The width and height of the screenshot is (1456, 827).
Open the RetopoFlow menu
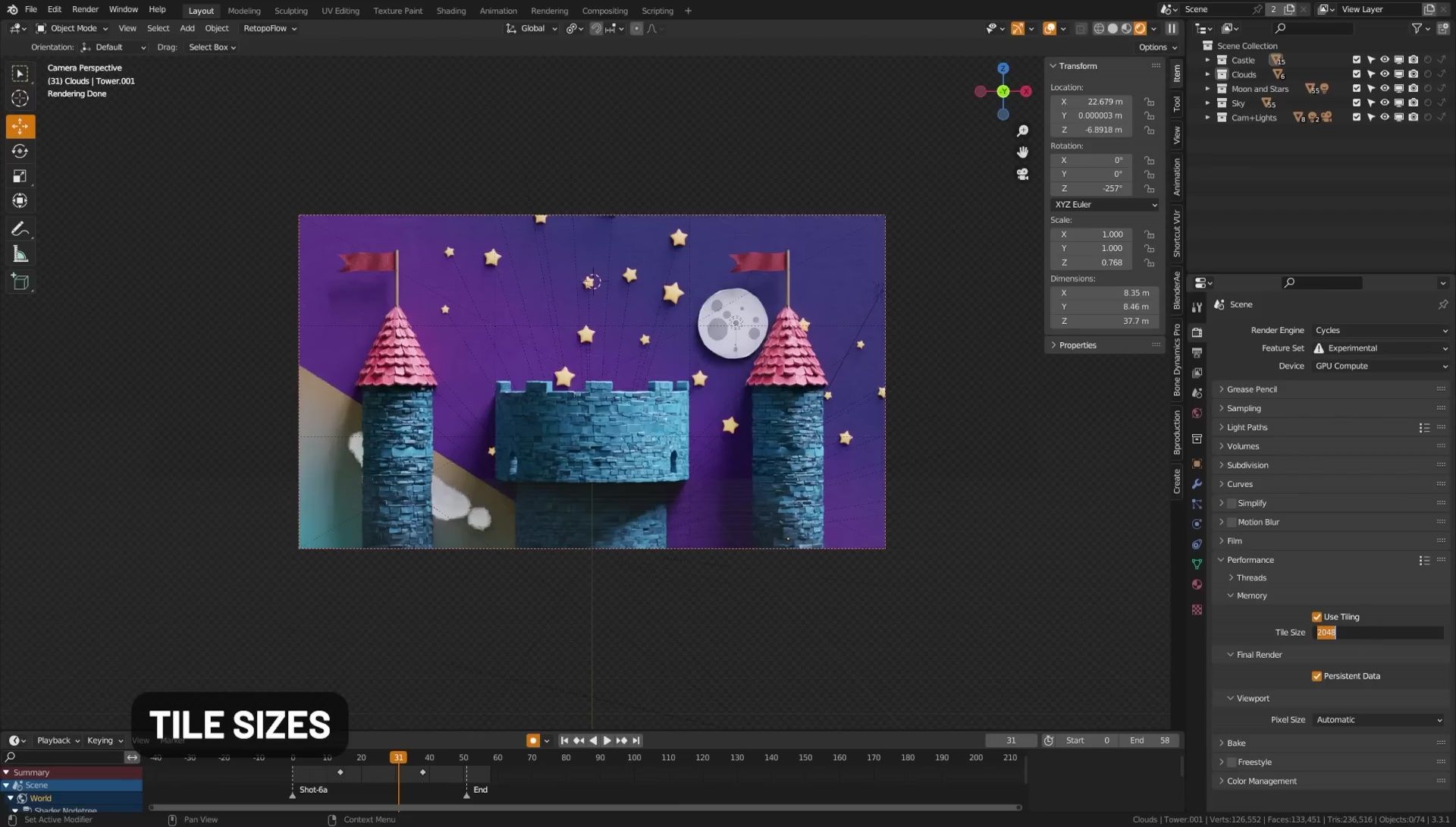[x=270, y=29]
